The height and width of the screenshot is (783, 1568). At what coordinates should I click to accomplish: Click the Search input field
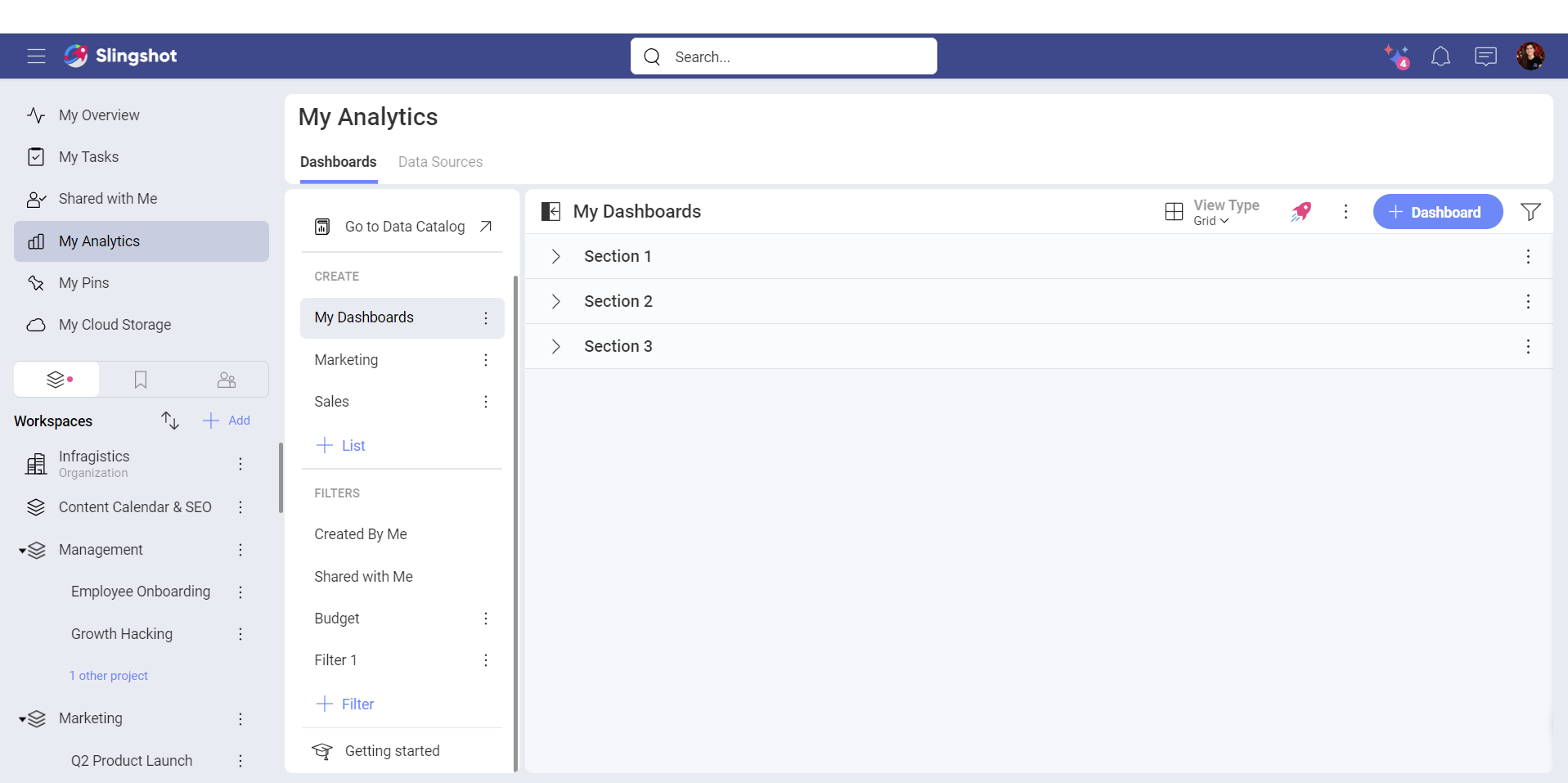point(784,56)
